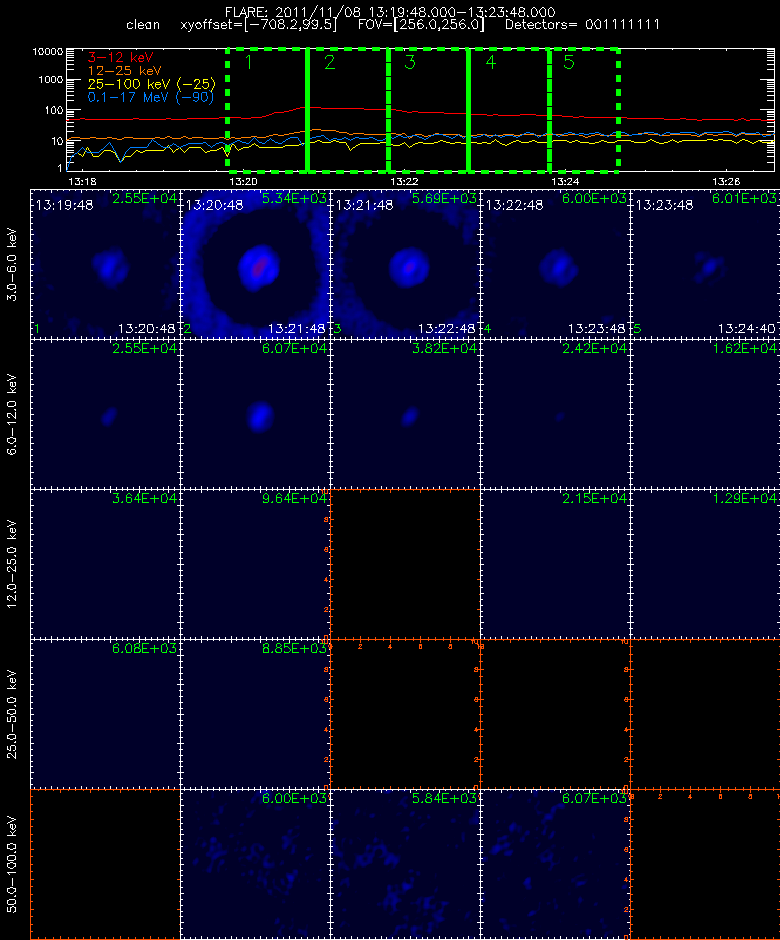Click the '6.0-12.0 keV' row label
This screenshot has width=780, height=940.
(x=12, y=414)
